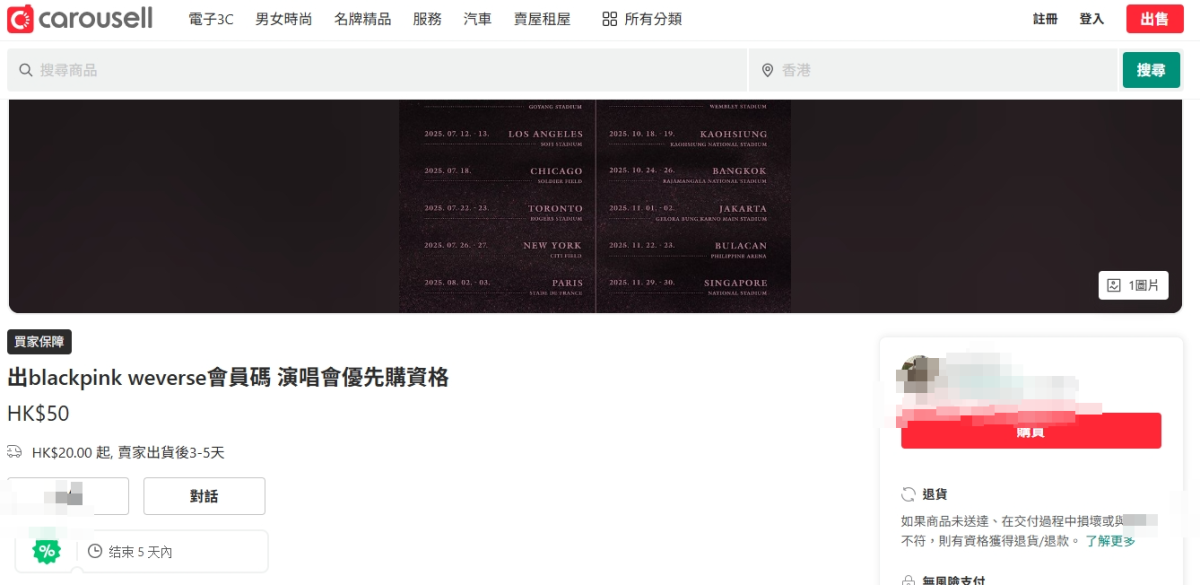Click the Carousell logo
This screenshot has width=1200, height=585.
coord(80,18)
